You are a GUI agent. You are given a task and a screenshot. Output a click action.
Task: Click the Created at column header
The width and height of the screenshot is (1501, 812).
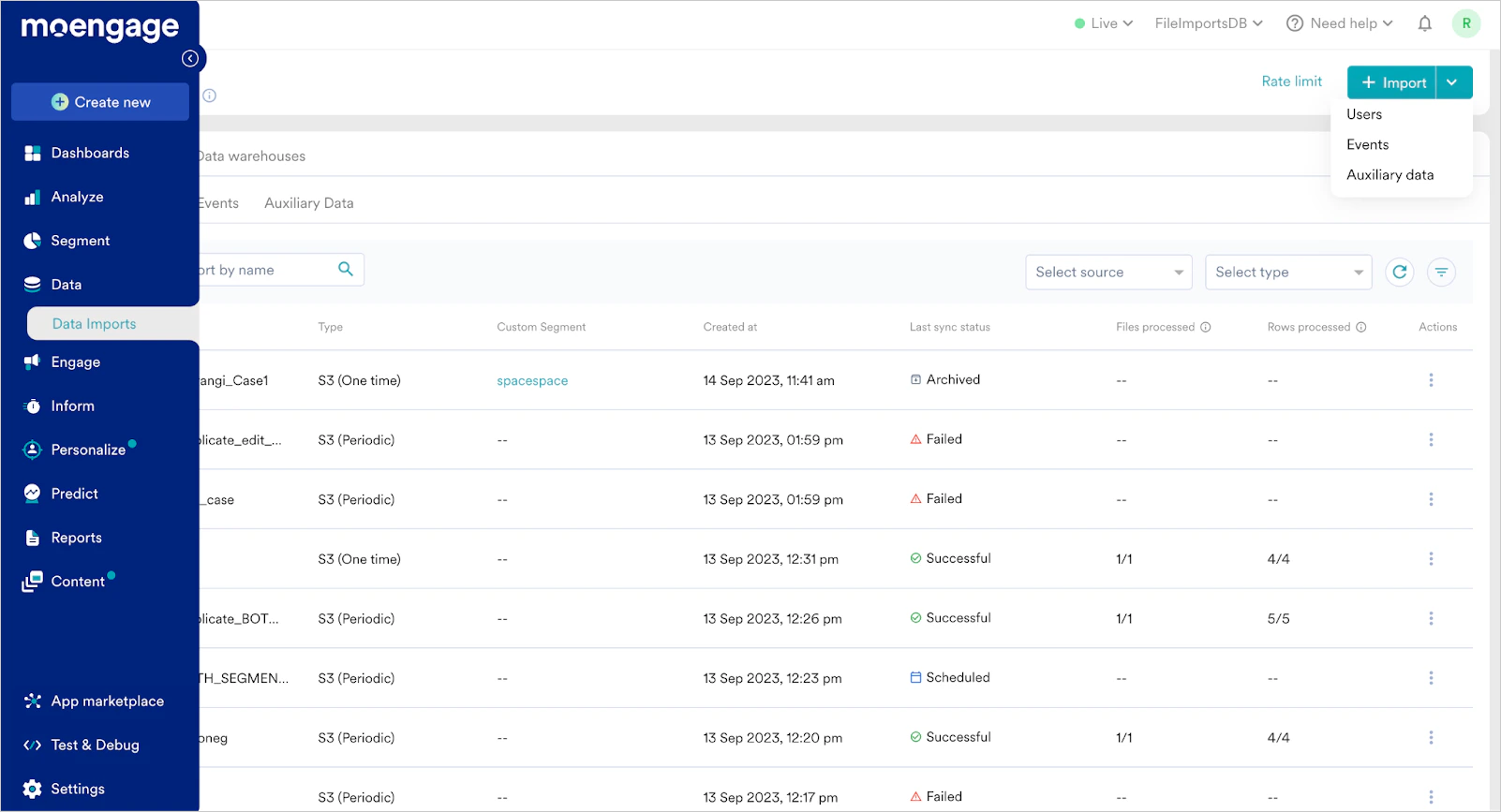tap(730, 327)
